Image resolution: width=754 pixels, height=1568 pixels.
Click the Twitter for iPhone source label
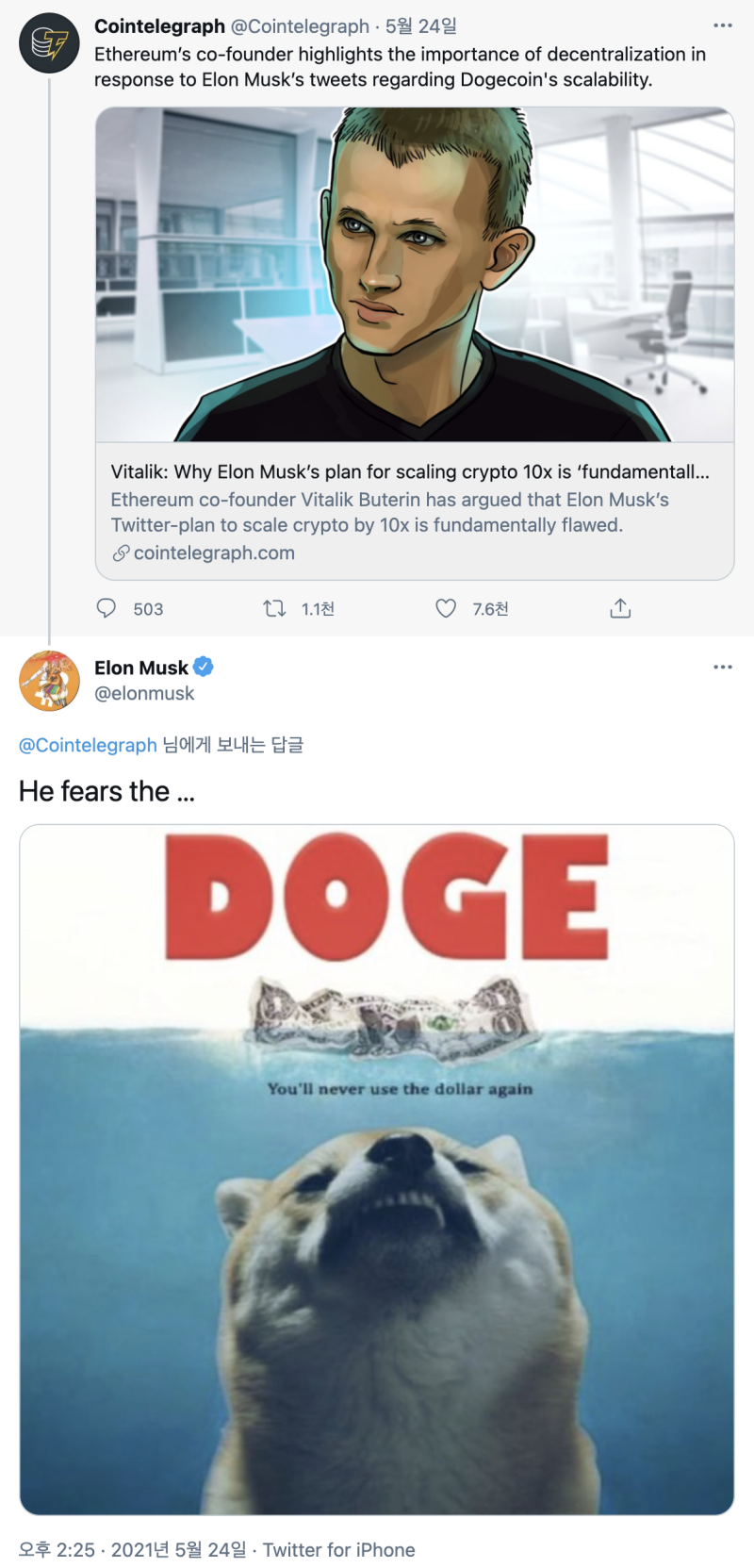pyautogui.click(x=338, y=1550)
